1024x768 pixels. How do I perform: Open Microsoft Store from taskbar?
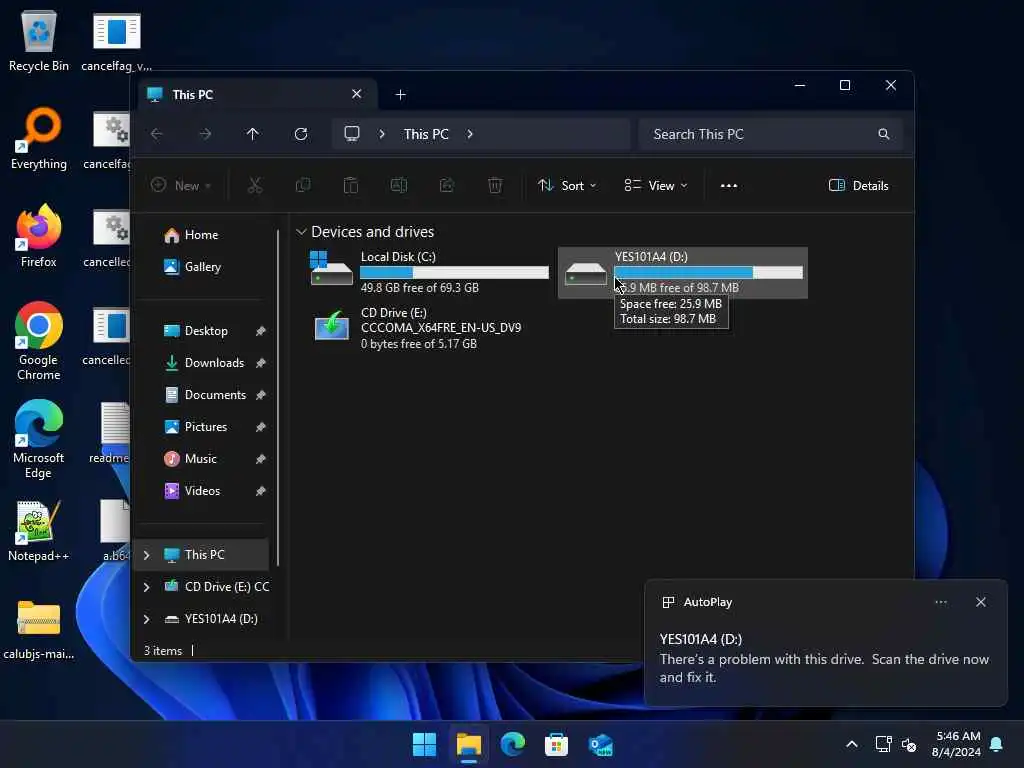[x=556, y=744]
